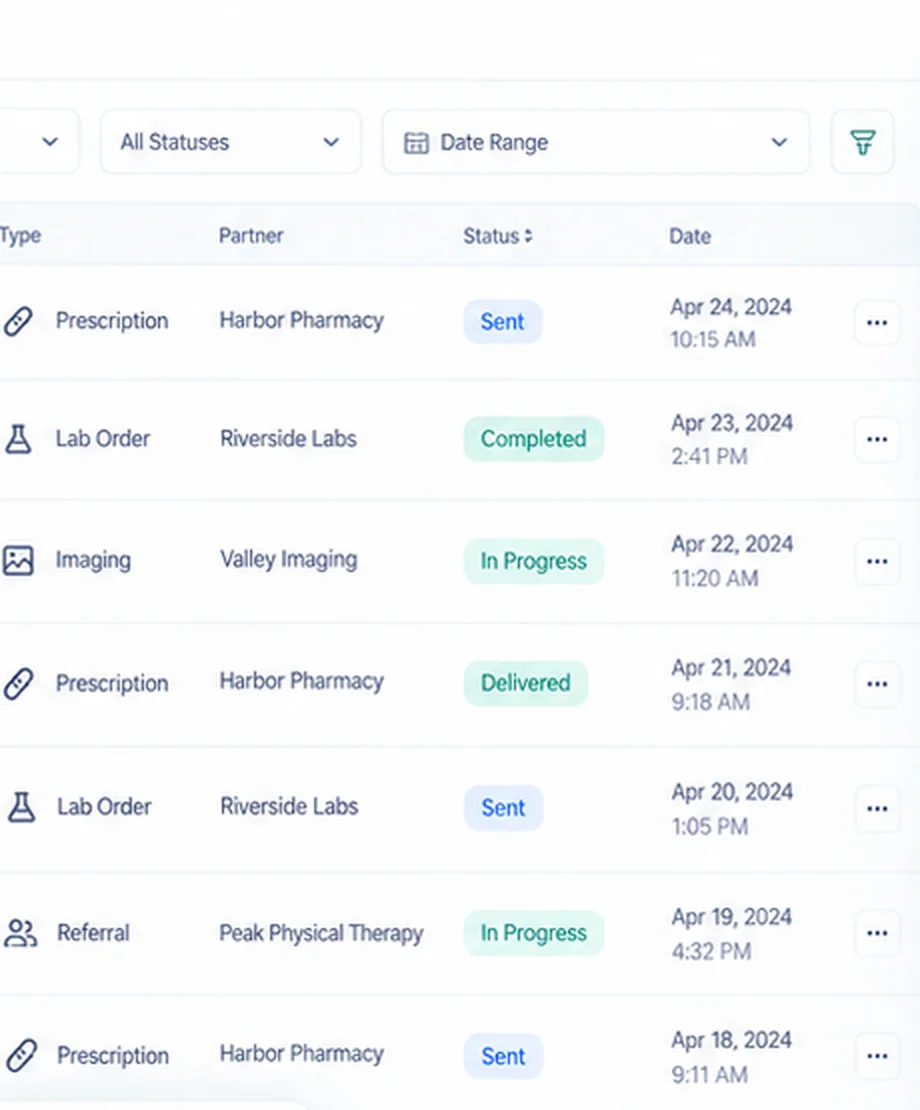Open more options for Apr 21 prescription

click(877, 684)
